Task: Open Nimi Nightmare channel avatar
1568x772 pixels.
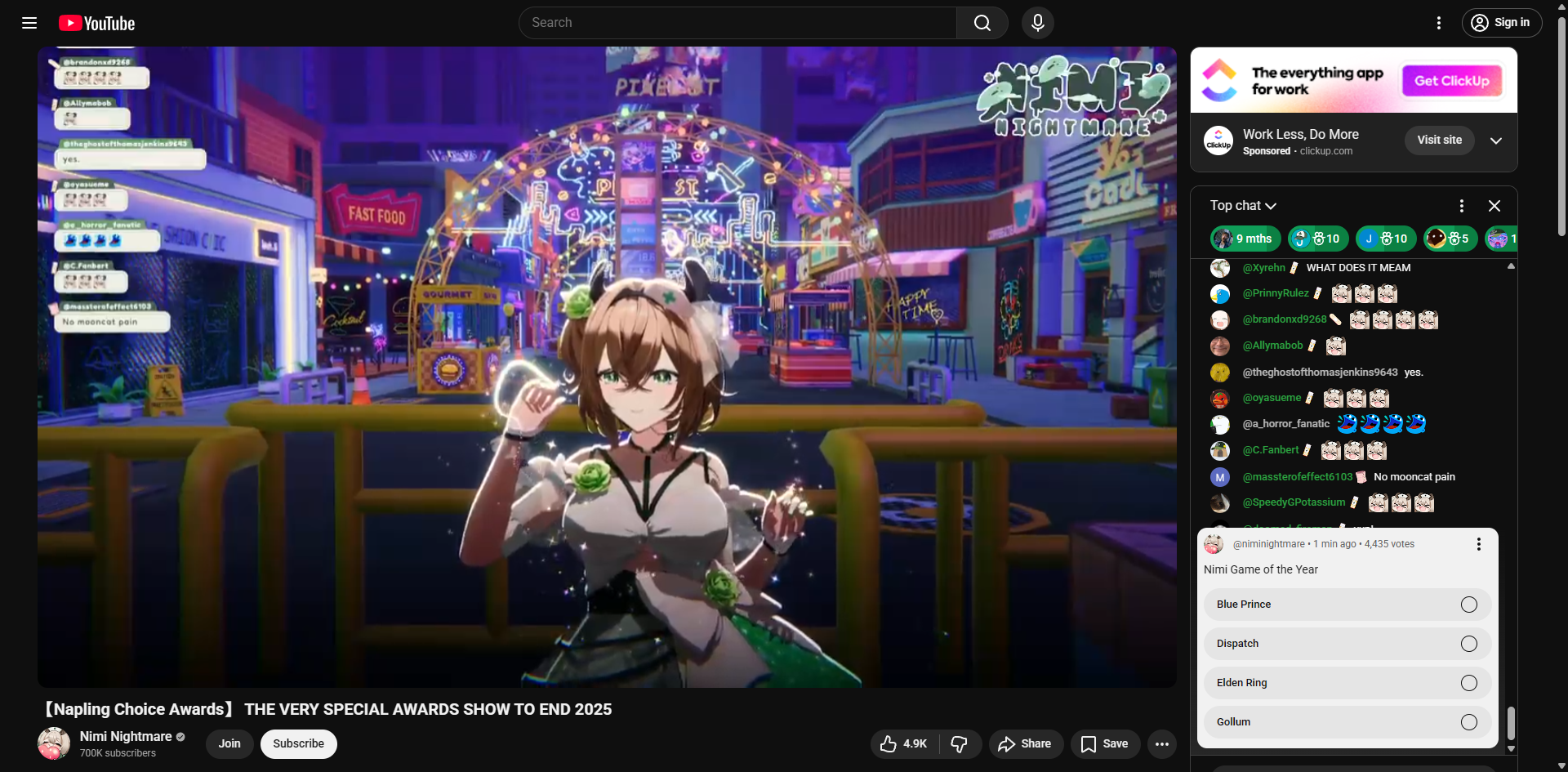Action: pyautogui.click(x=54, y=743)
